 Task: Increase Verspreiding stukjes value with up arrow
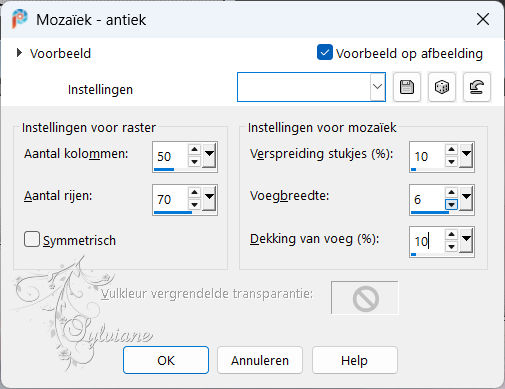point(451,149)
